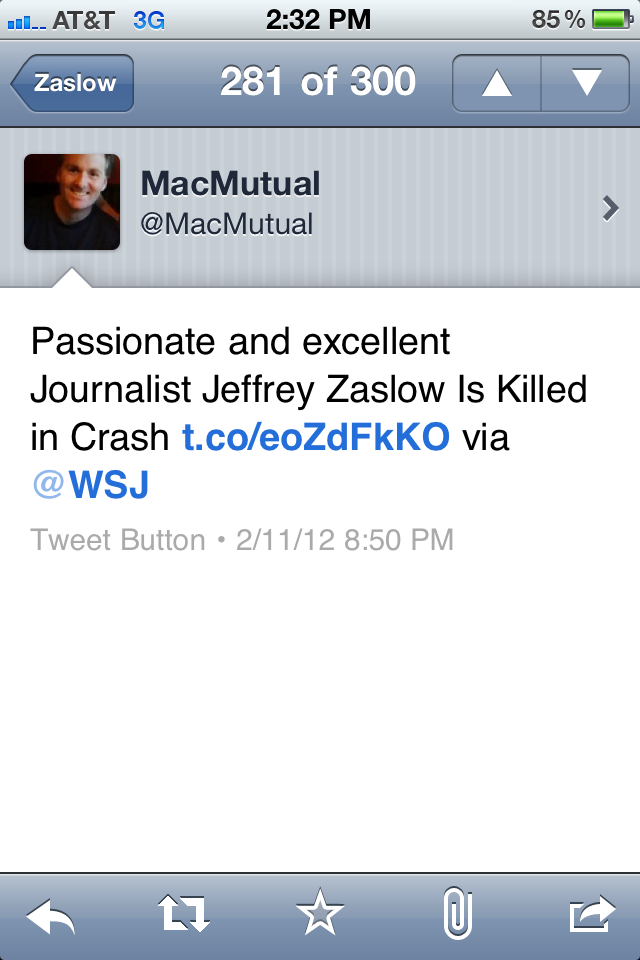
Task: Tap the "281 of 300" title
Action: pyautogui.click(x=317, y=82)
